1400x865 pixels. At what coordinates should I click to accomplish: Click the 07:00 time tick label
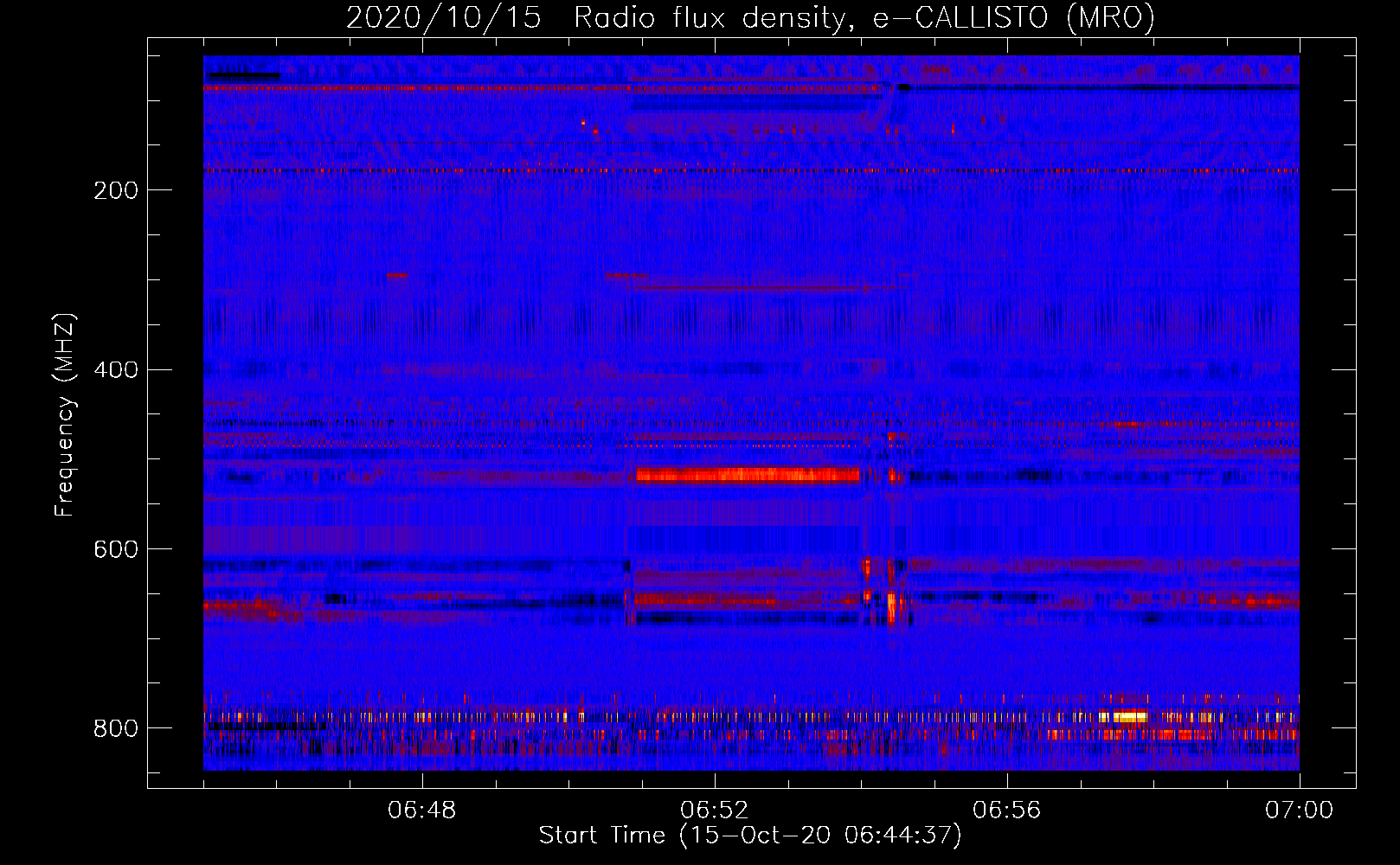point(1299,811)
